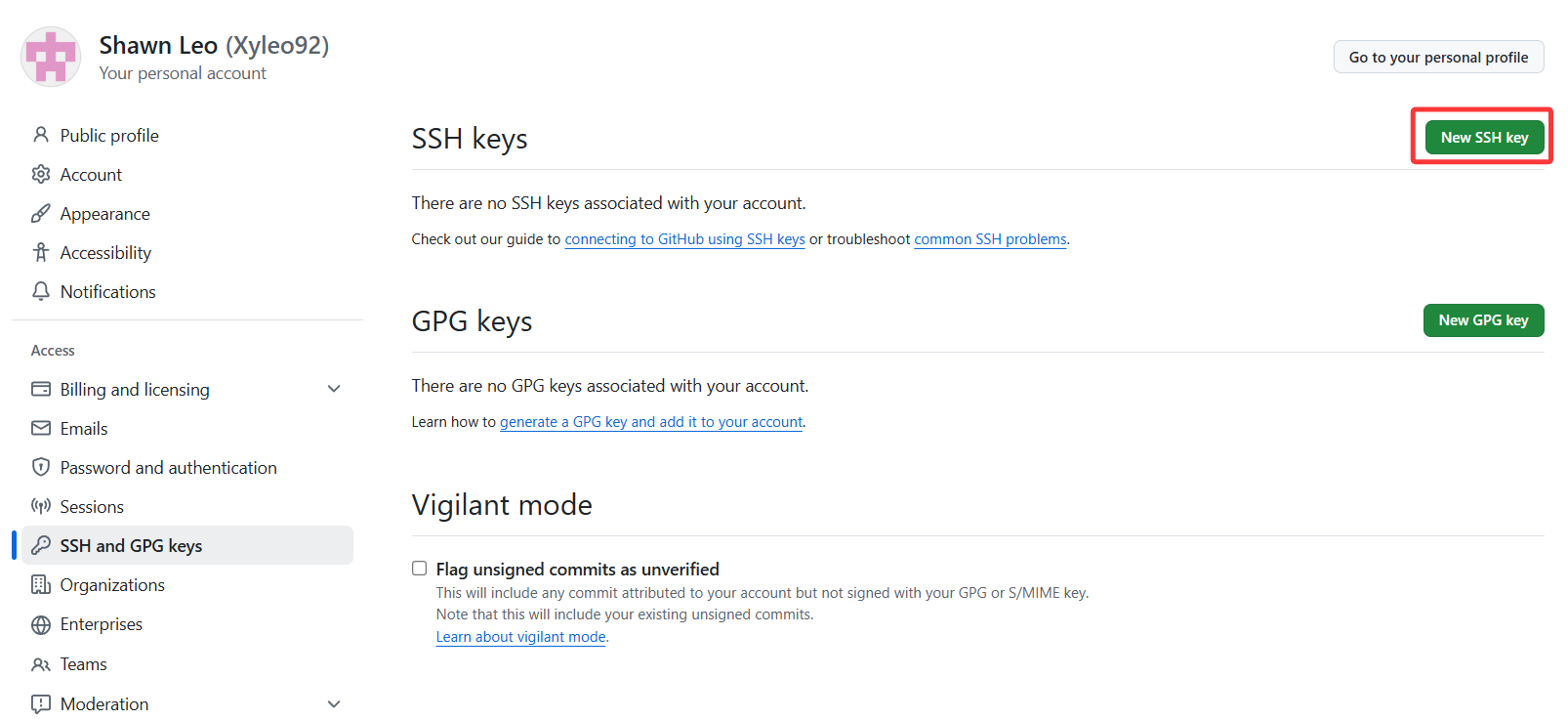Screen dimensions: 1568x720
Task: Click the Emails envelope icon
Action: pyautogui.click(x=41, y=428)
